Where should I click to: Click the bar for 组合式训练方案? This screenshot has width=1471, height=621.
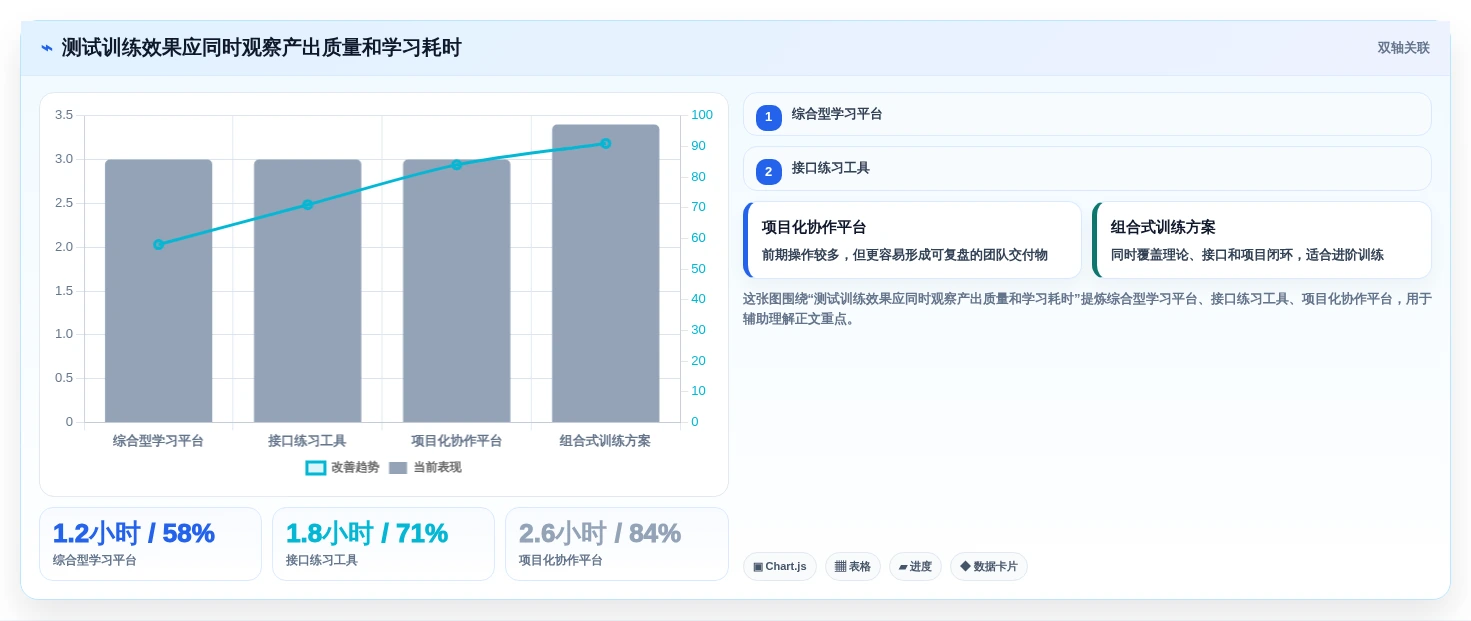[605, 273]
